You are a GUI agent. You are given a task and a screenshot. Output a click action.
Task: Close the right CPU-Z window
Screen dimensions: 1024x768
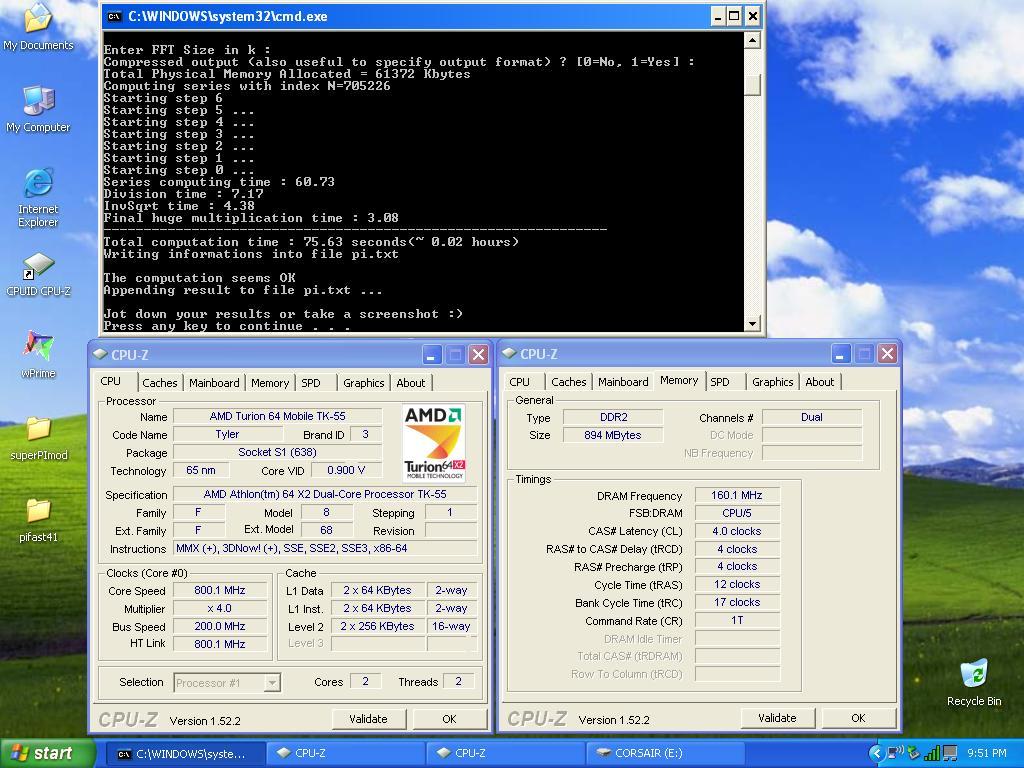887,353
